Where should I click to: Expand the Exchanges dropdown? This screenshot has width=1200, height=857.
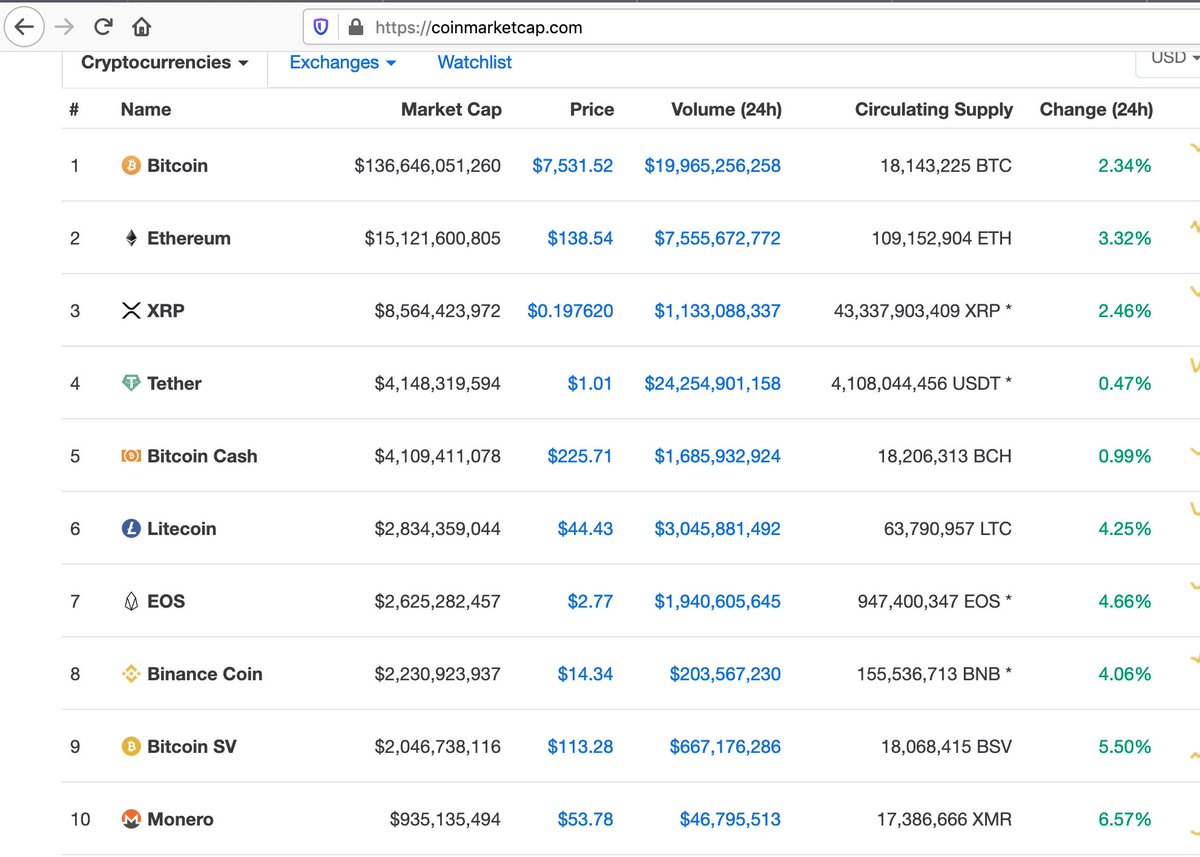[x=342, y=62]
